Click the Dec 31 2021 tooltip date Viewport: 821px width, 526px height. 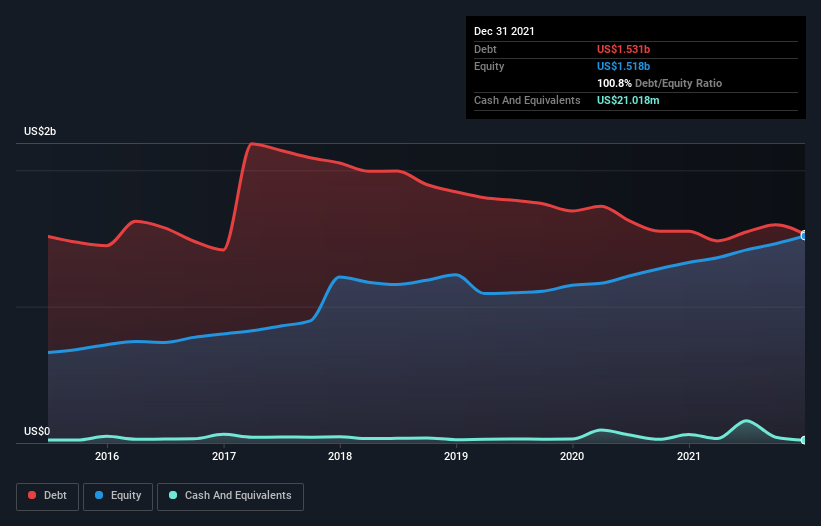pos(504,31)
